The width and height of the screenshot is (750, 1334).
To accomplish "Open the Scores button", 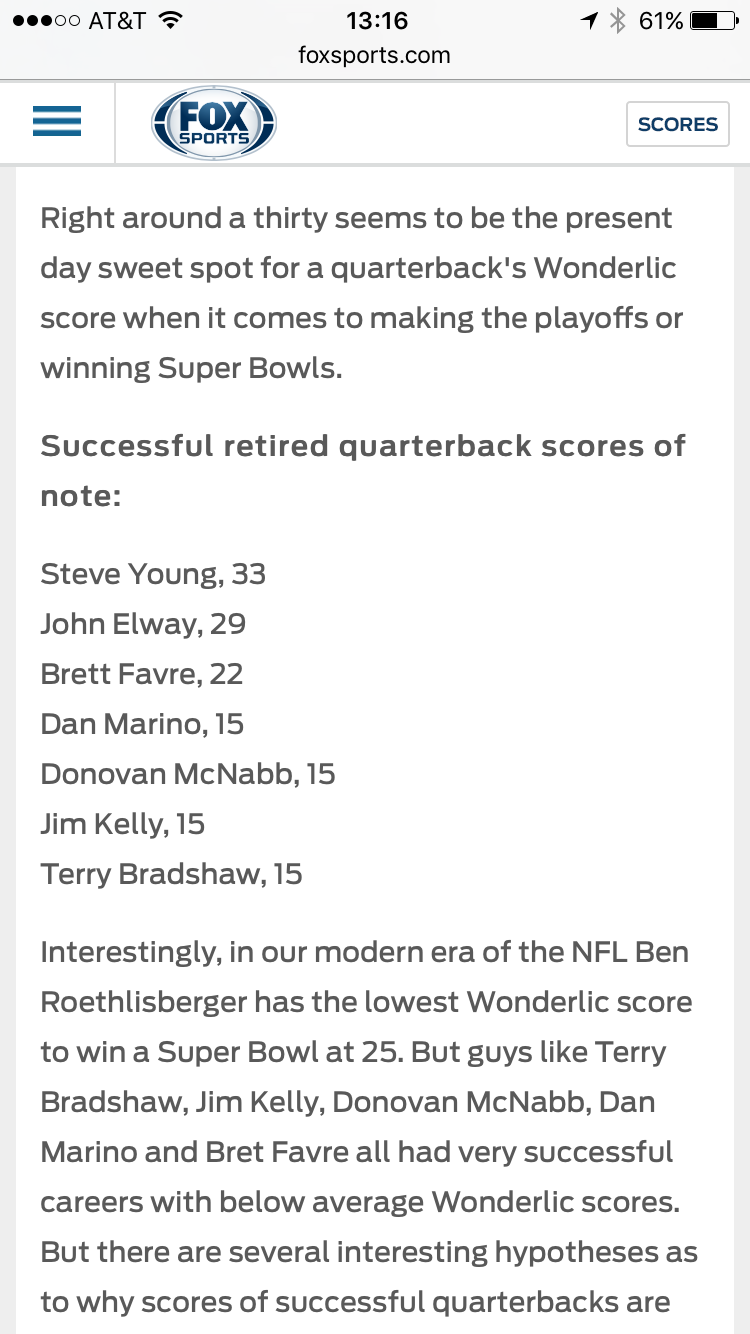I will pyautogui.click(x=677, y=124).
